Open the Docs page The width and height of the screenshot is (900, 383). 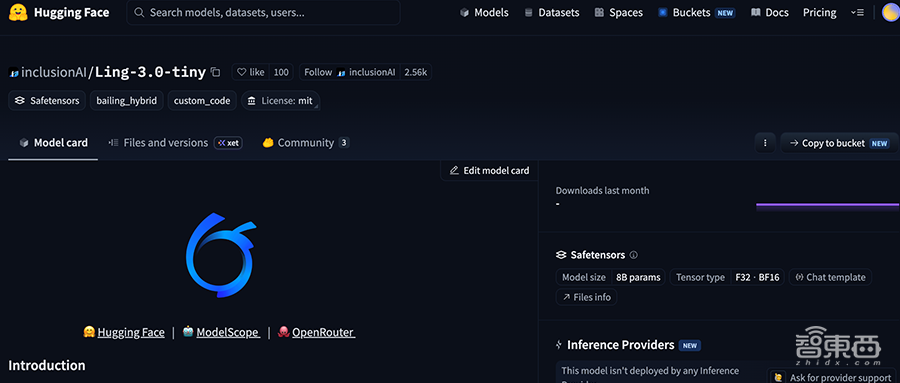(770, 12)
